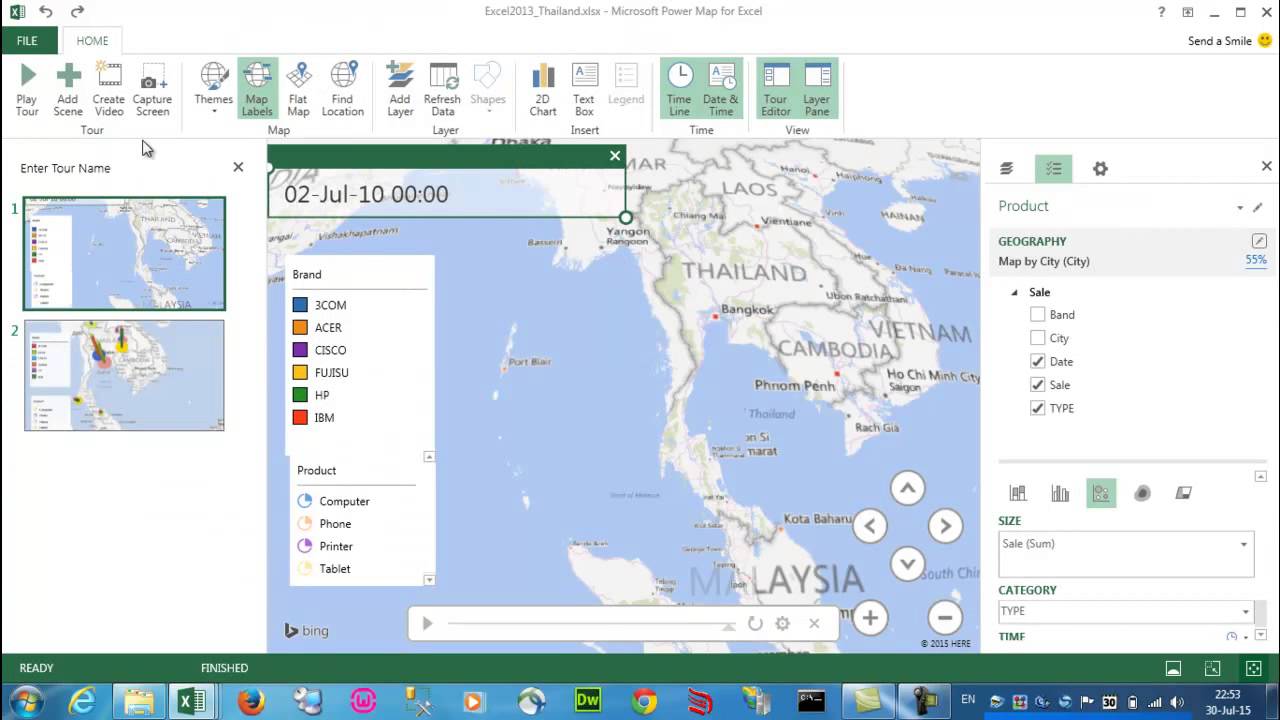Toggle Map Labels on the map

click(x=257, y=89)
